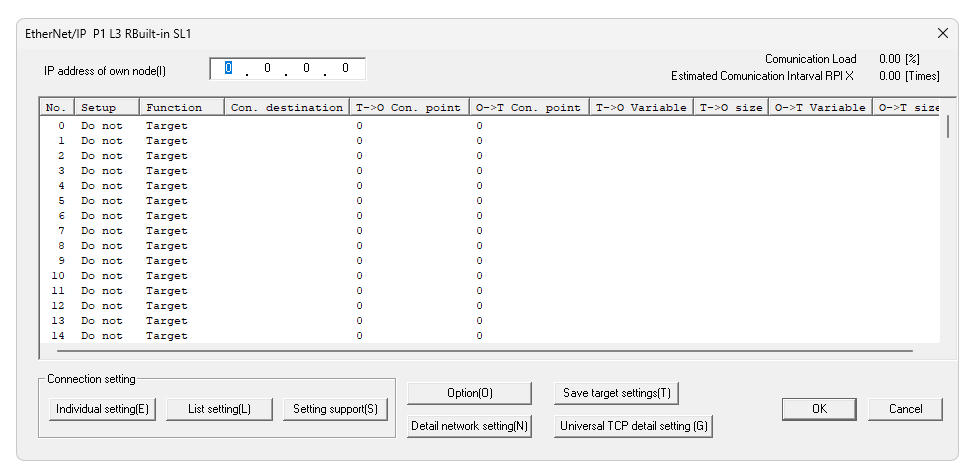Screen dimensions: 972x476
Task: Select the first octet of own node IP
Action: [228, 68]
